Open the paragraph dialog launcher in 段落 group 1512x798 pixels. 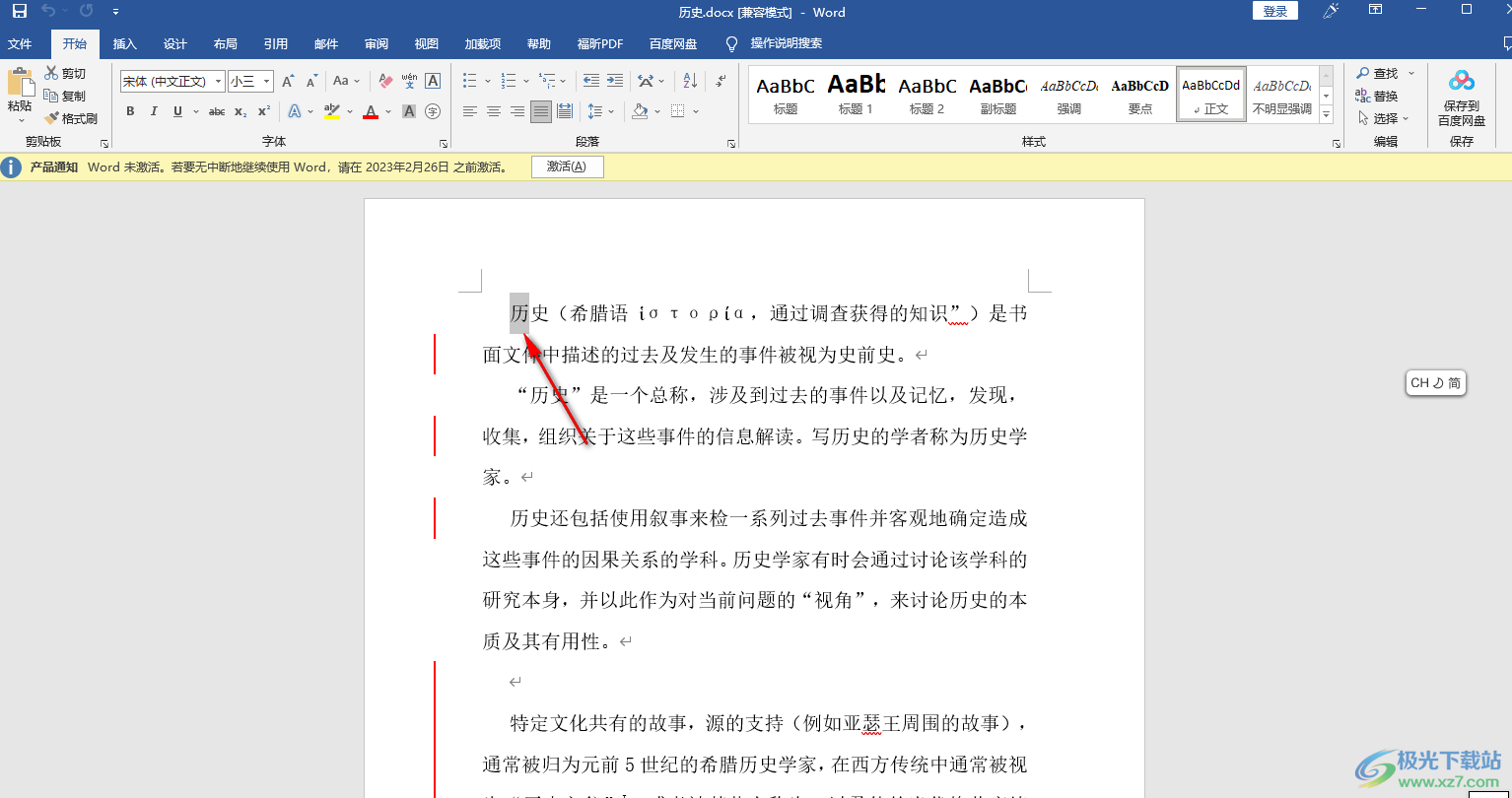pyautogui.click(x=730, y=143)
